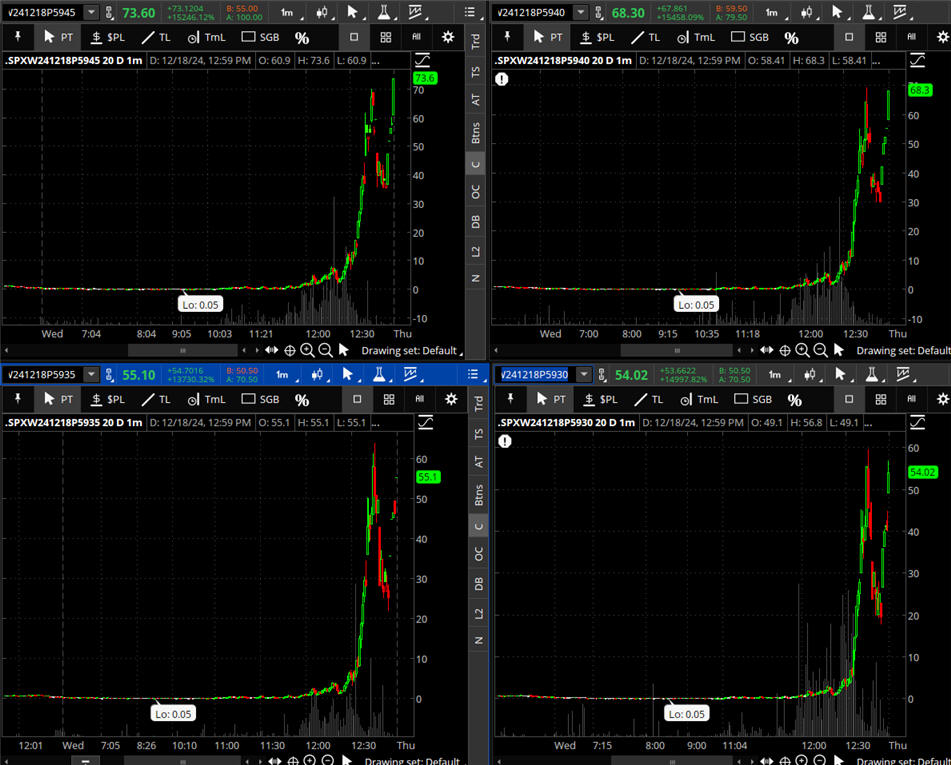Open TS side tab beside P5945 chart
Screen dimensions: 951x765
(476, 72)
